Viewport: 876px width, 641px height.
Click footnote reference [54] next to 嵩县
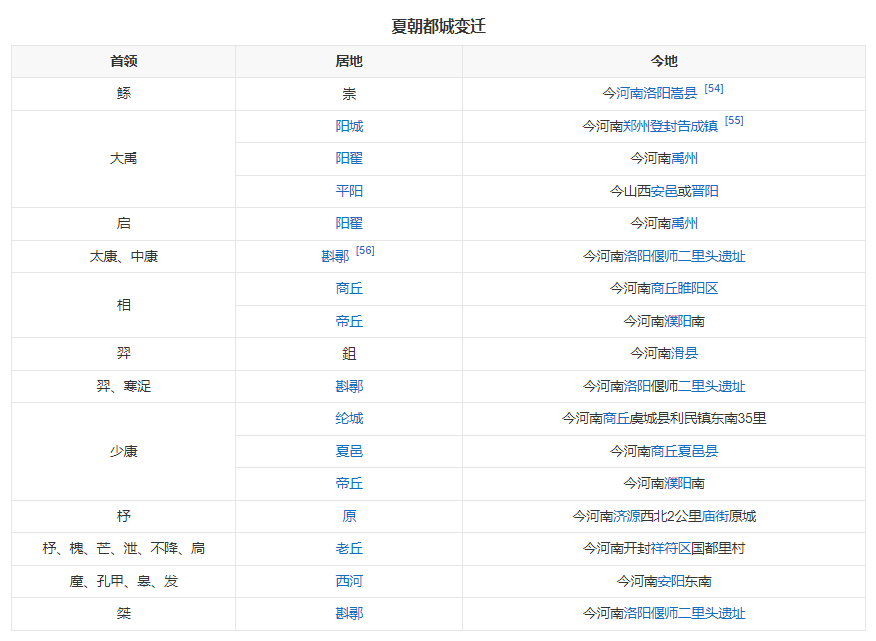tap(715, 89)
